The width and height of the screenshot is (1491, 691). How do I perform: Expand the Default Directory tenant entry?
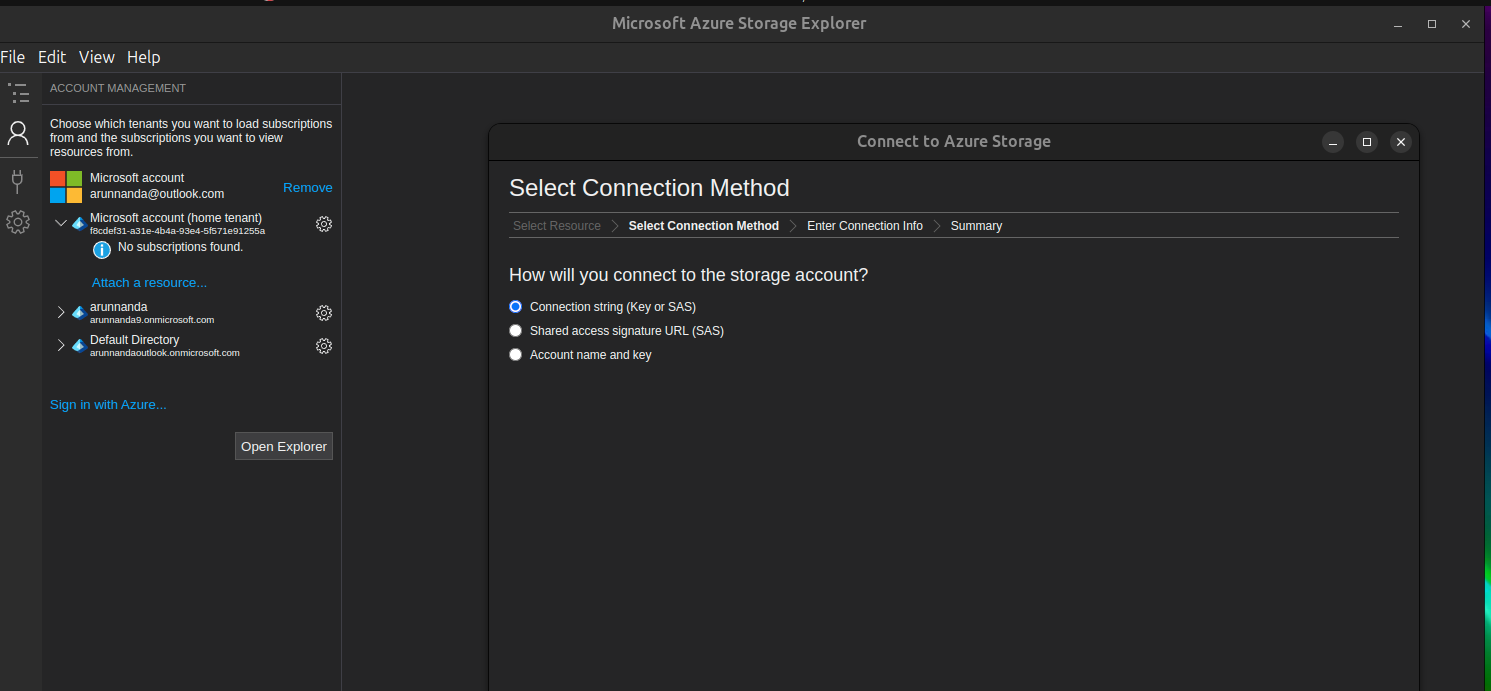61,345
